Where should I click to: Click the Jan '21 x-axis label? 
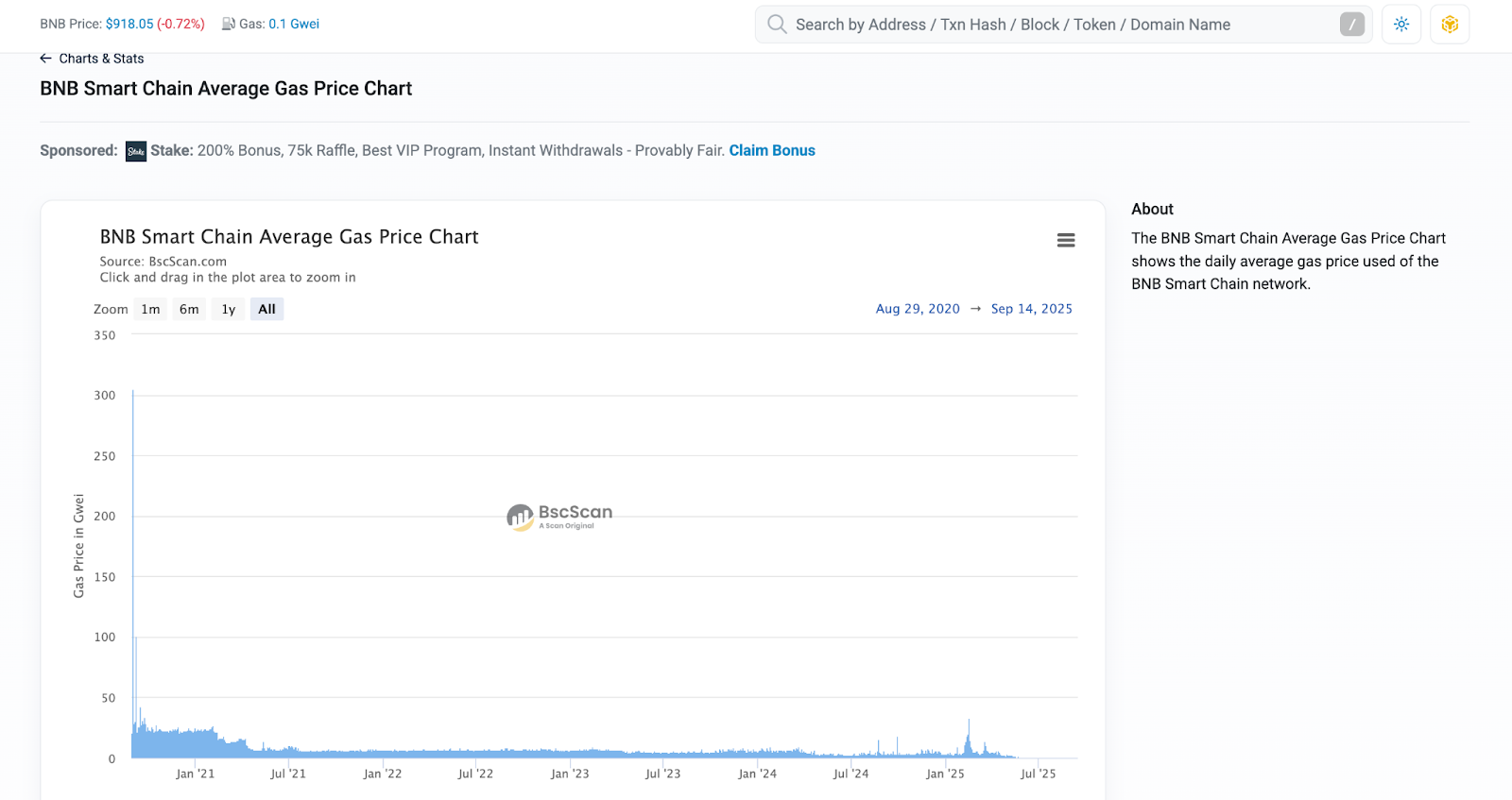click(196, 774)
